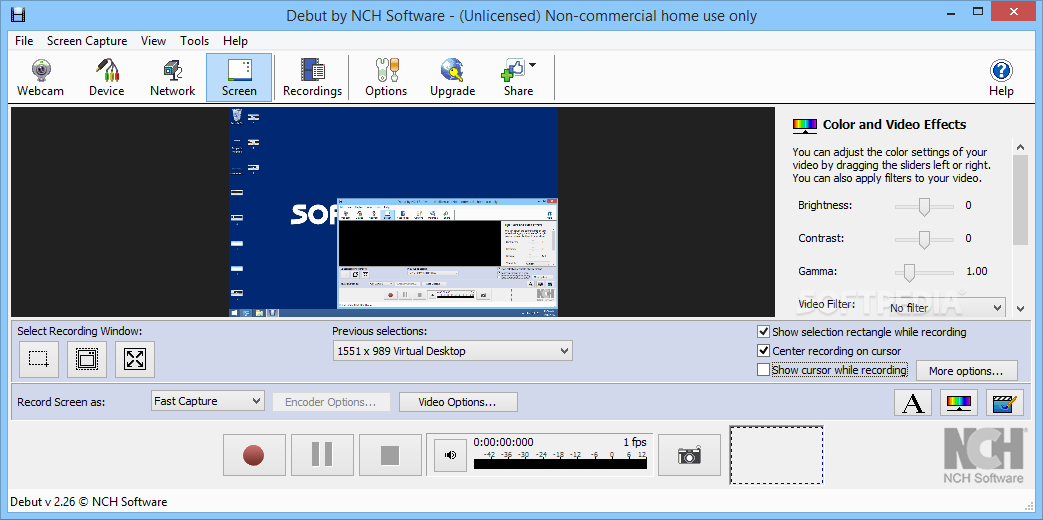Click the Debut v 2.26 status text
This screenshot has width=1043, height=520.
point(88,502)
